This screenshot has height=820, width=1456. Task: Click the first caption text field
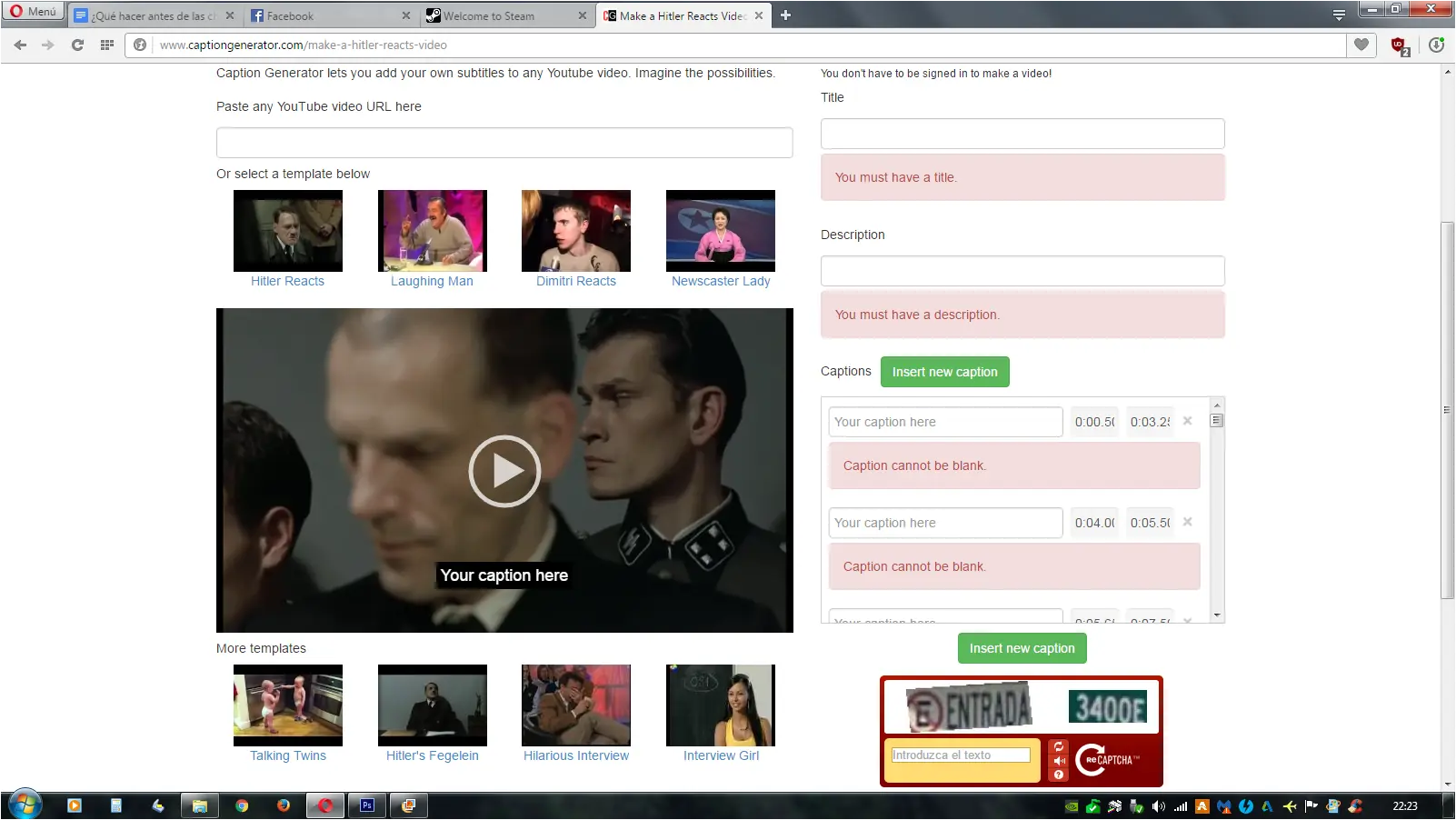945,422
